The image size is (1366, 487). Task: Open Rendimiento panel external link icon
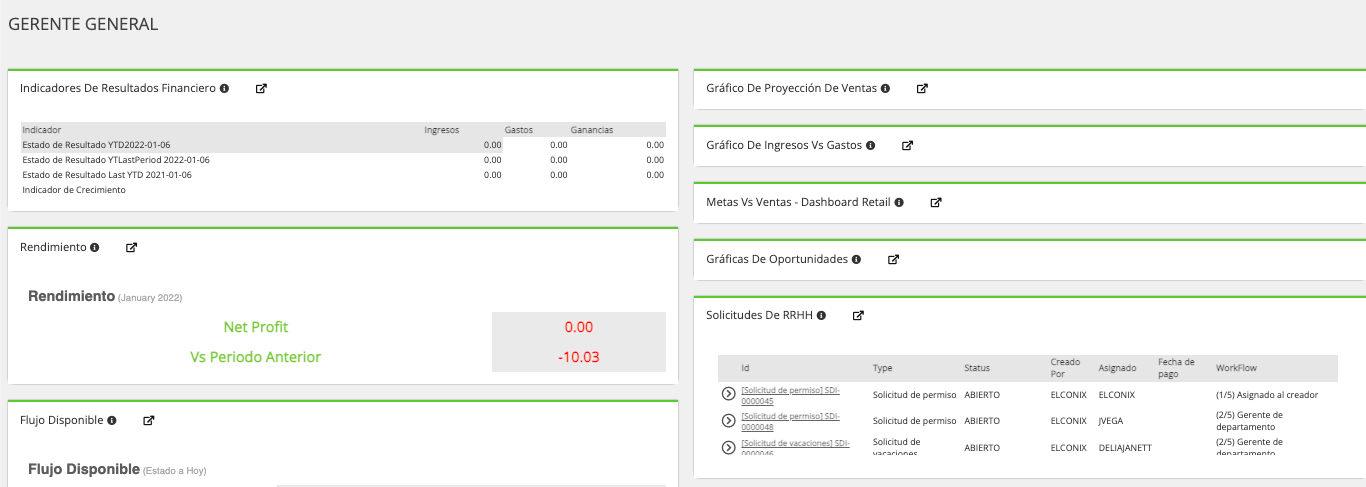(131, 247)
